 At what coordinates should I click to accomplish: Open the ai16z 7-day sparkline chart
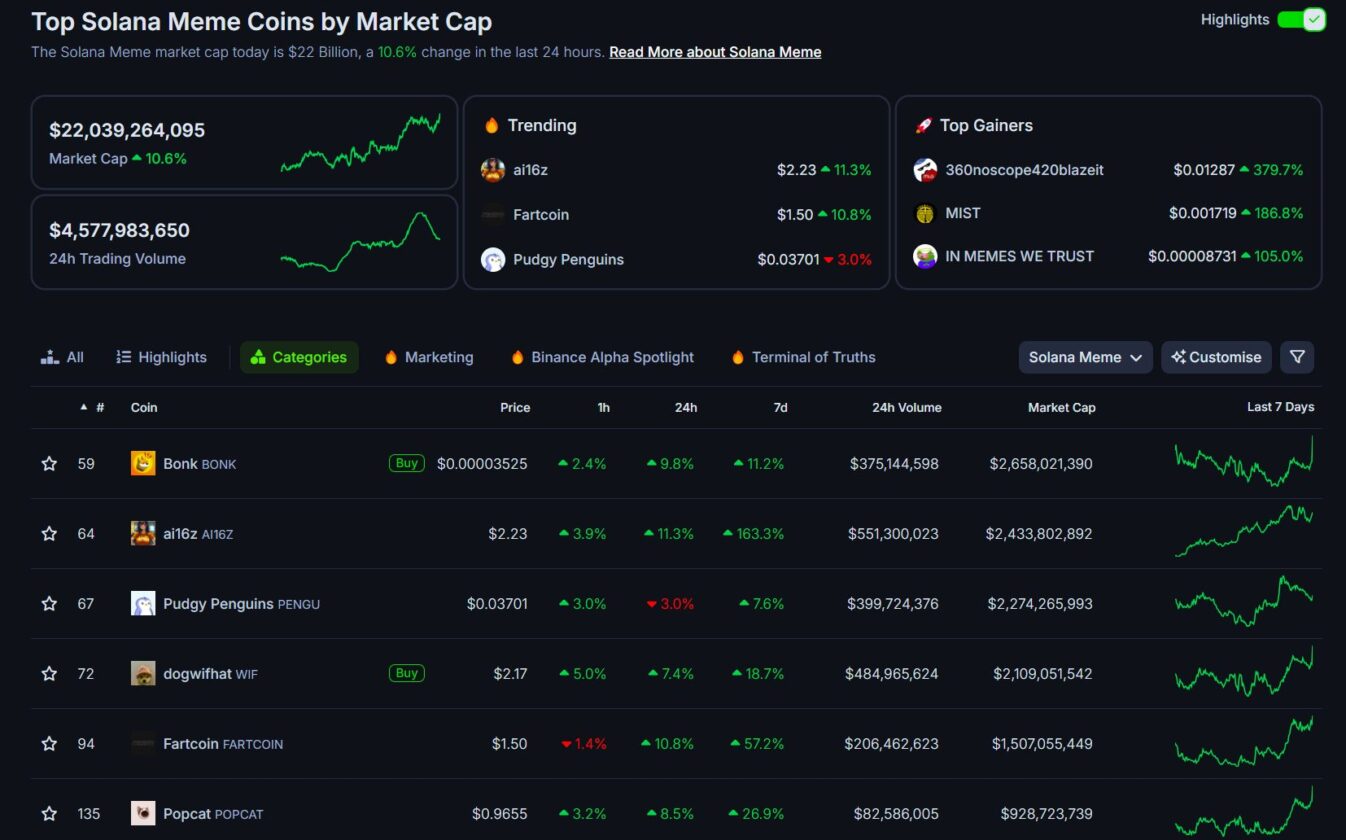coord(1244,530)
